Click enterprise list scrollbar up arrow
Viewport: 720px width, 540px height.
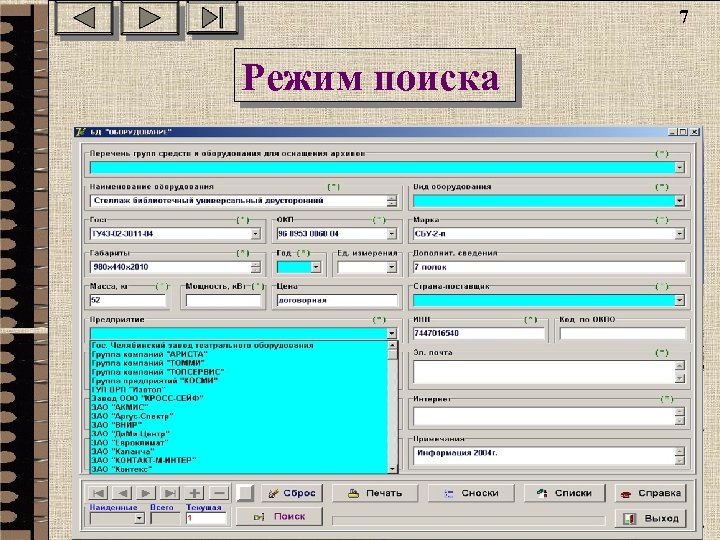[x=393, y=345]
